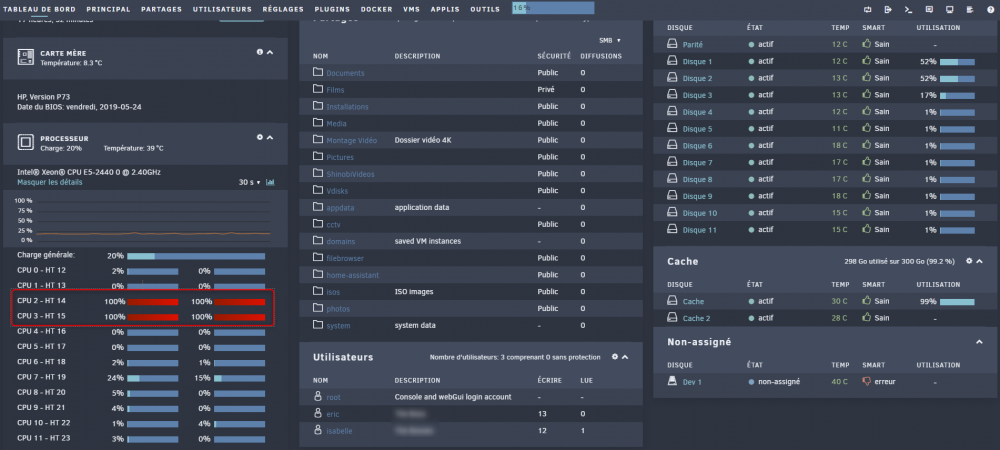Click the help question mark icon

[x=990, y=10]
